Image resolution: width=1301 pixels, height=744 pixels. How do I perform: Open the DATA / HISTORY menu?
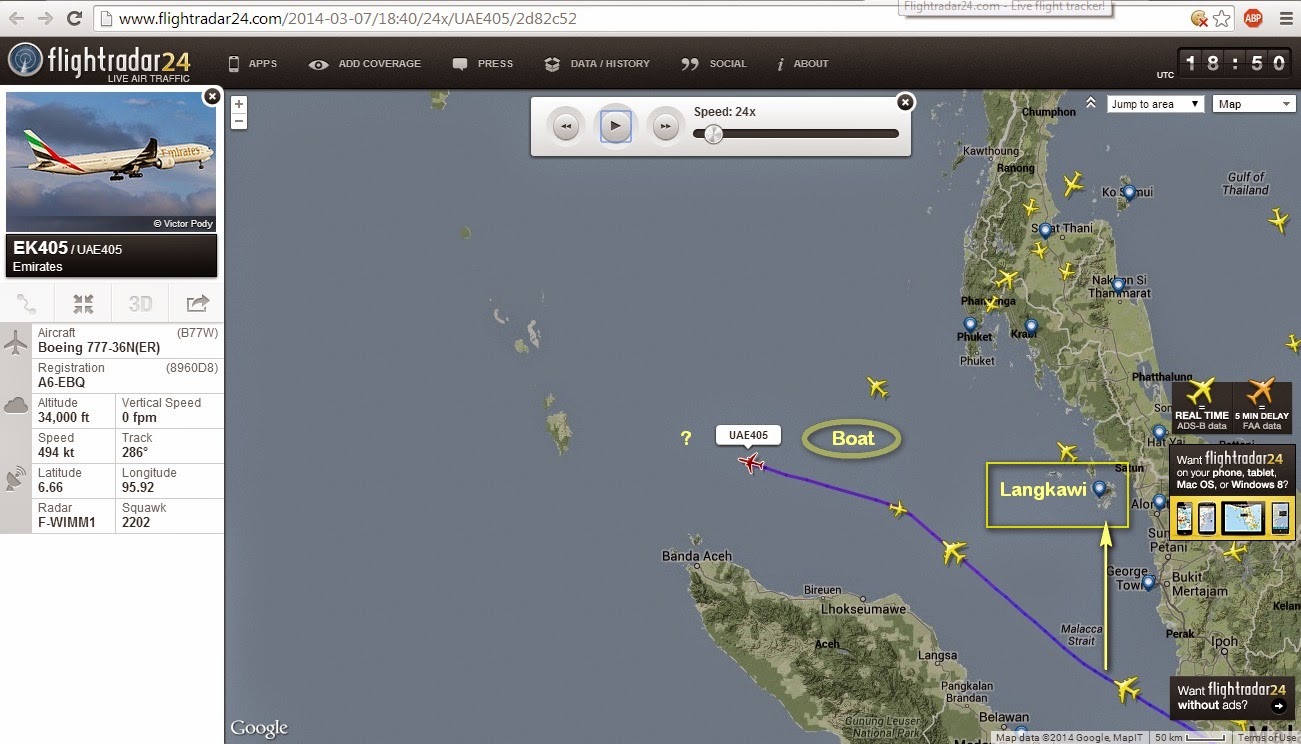coord(597,64)
